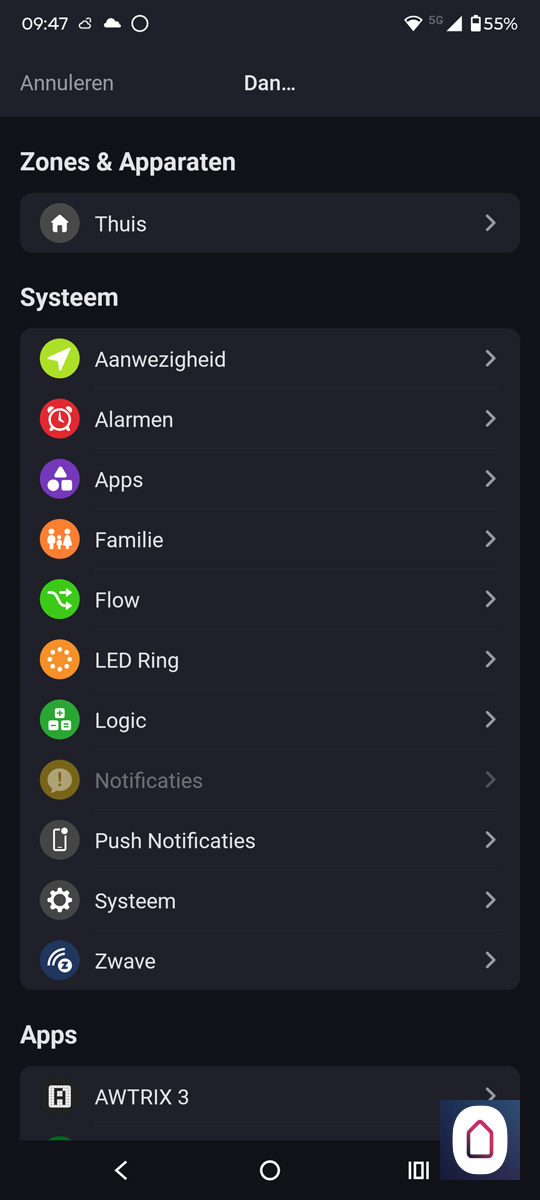Open Flow row chevron arrow

490,599
